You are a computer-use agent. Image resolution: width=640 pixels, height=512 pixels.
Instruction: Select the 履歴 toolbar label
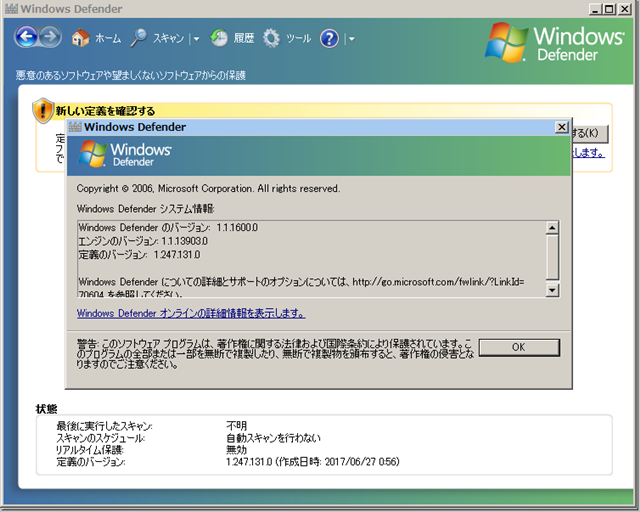tap(244, 38)
